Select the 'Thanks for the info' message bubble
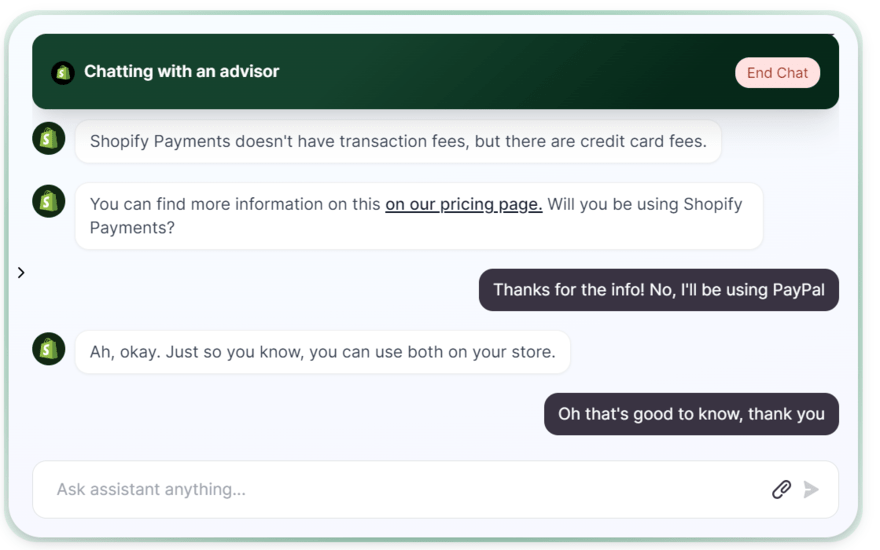This screenshot has height=550, width=880. [659, 290]
